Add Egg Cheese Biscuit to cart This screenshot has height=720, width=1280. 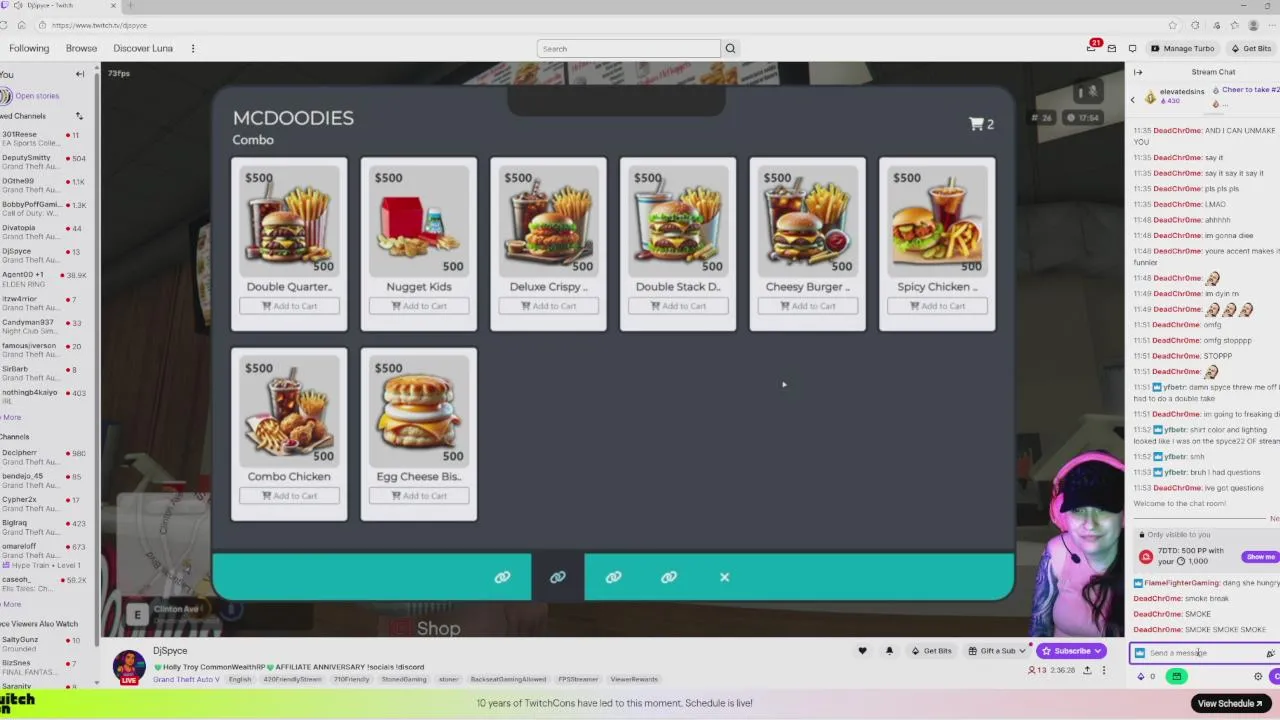(419, 496)
